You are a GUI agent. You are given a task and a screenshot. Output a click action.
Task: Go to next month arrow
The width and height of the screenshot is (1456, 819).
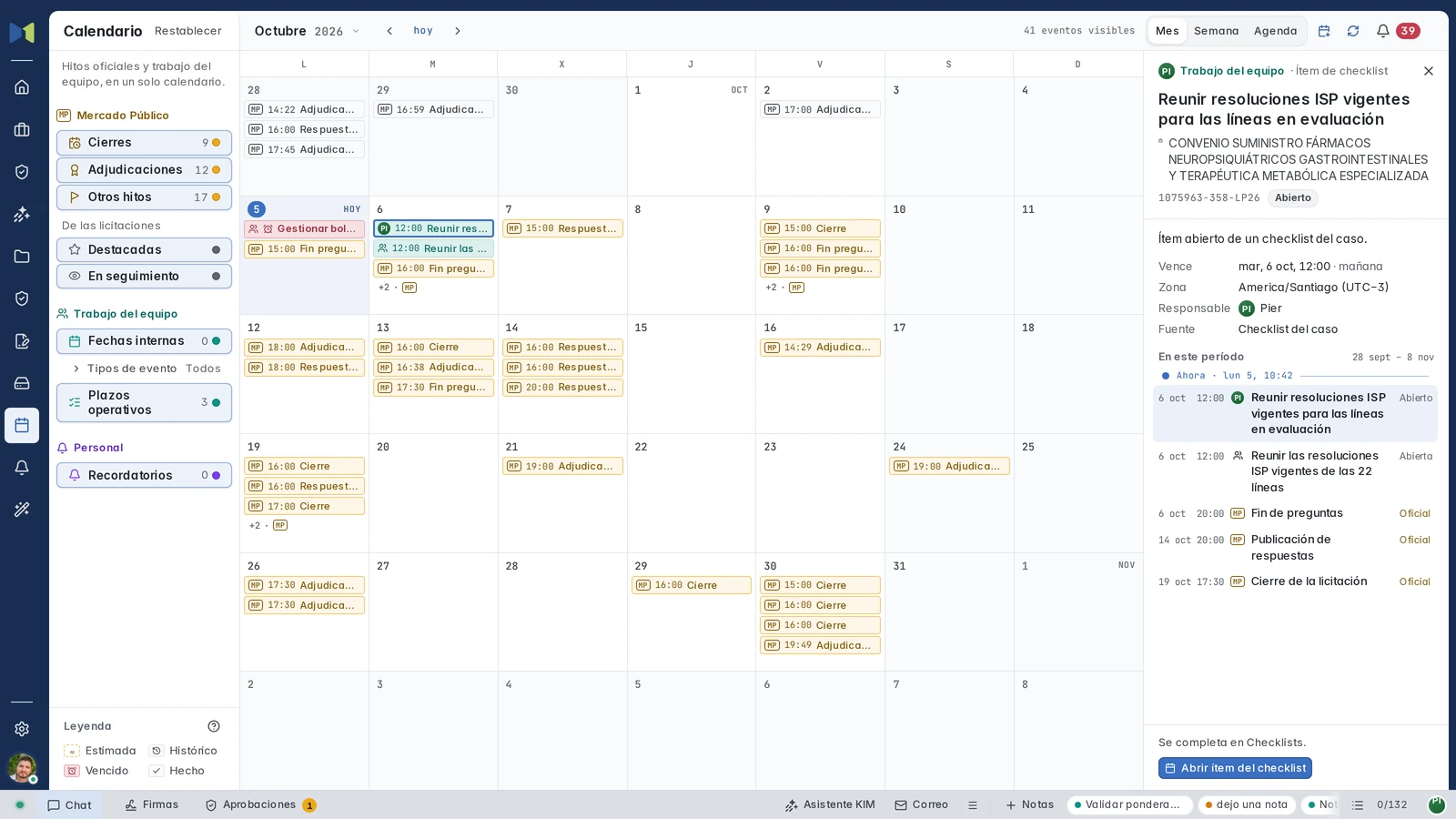click(x=458, y=31)
